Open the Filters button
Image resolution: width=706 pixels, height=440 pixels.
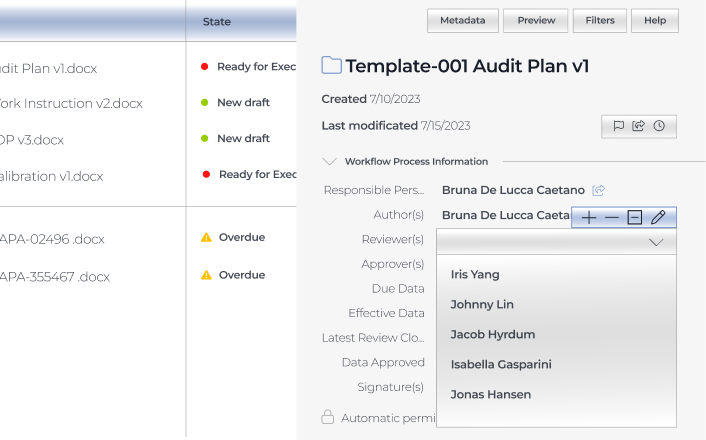point(600,20)
